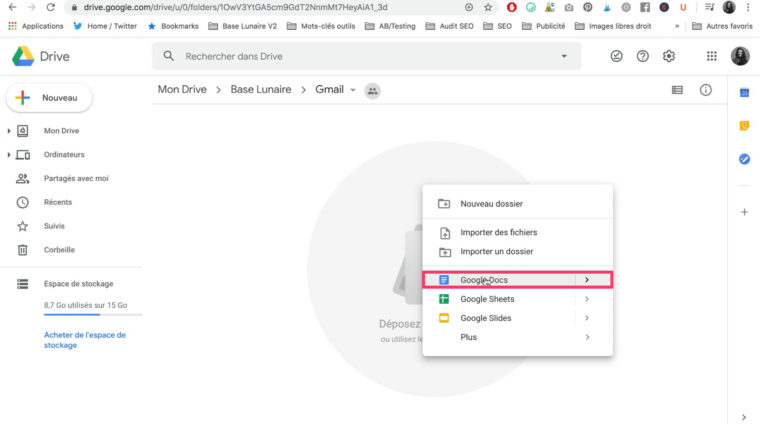Collapse side panel chevron
The height and width of the screenshot is (424, 760).
(x=744, y=417)
